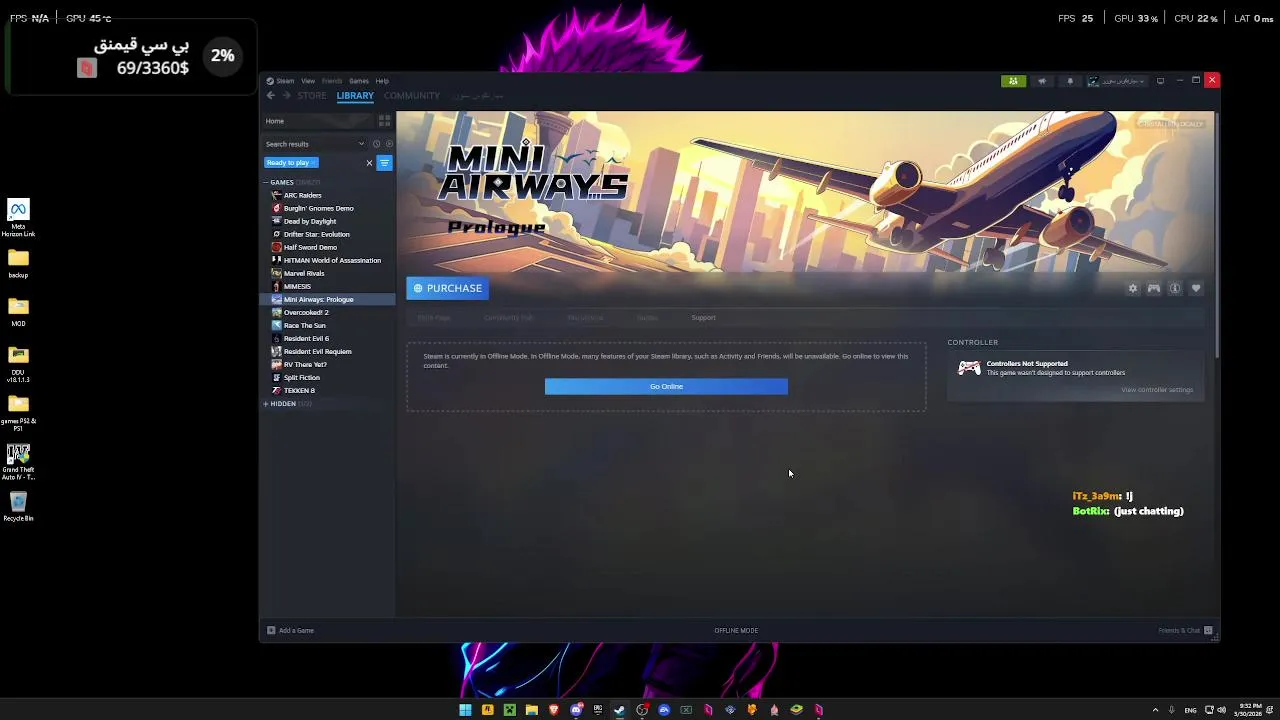Viewport: 1280px width, 720px height.
Task: Select Resident Evil Requiem
Action: click(328, 351)
